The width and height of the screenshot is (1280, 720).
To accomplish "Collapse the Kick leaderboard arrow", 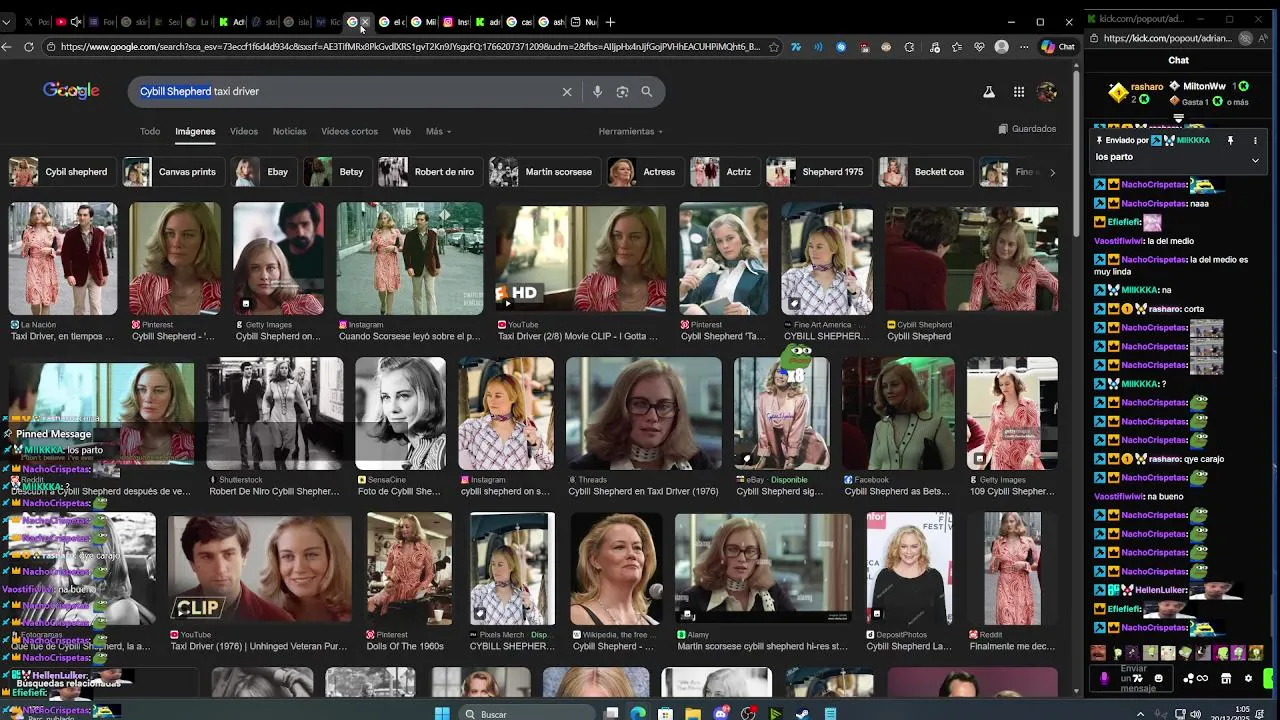I will point(1178,119).
